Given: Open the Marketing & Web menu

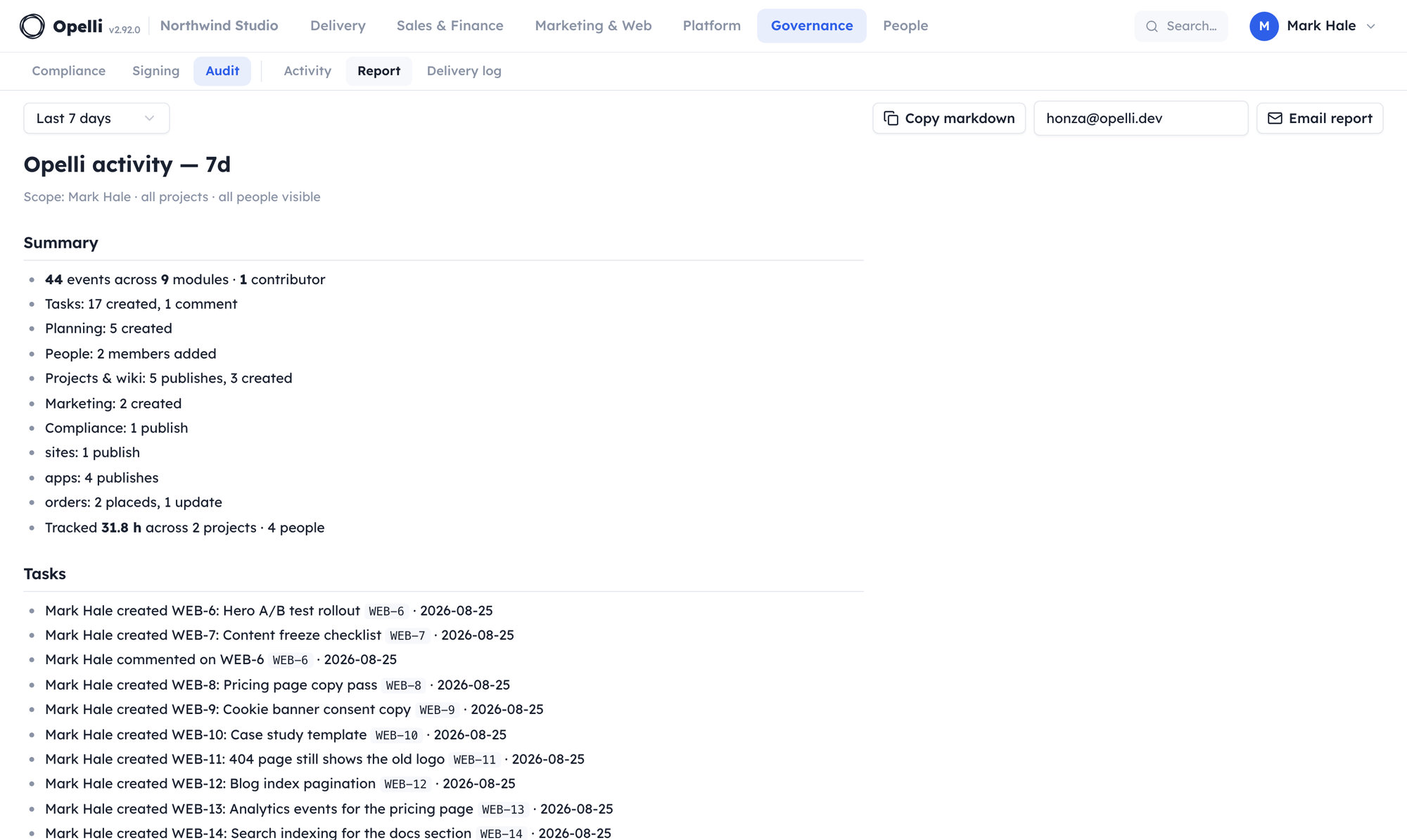Looking at the screenshot, I should (593, 26).
